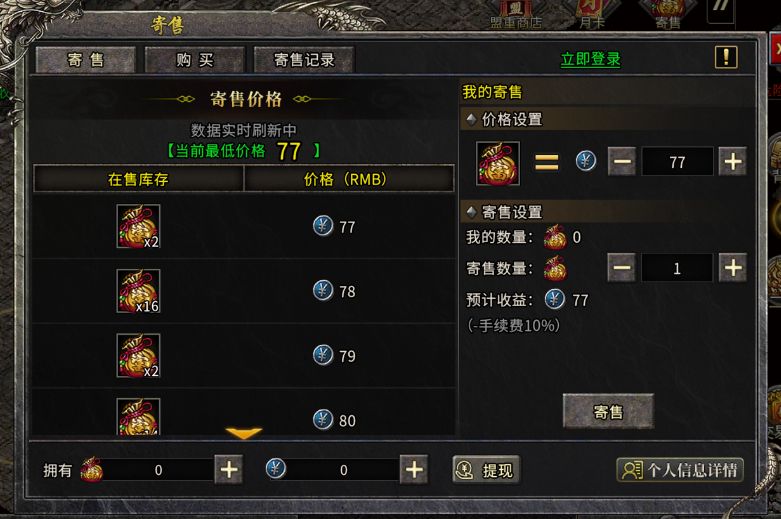Image resolution: width=781 pixels, height=519 pixels.
Task: Select the 寄售 tab at top left
Action: [86, 60]
